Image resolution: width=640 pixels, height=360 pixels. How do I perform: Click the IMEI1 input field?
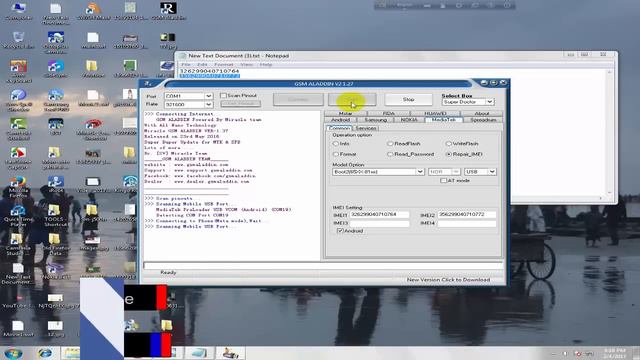tap(379, 214)
